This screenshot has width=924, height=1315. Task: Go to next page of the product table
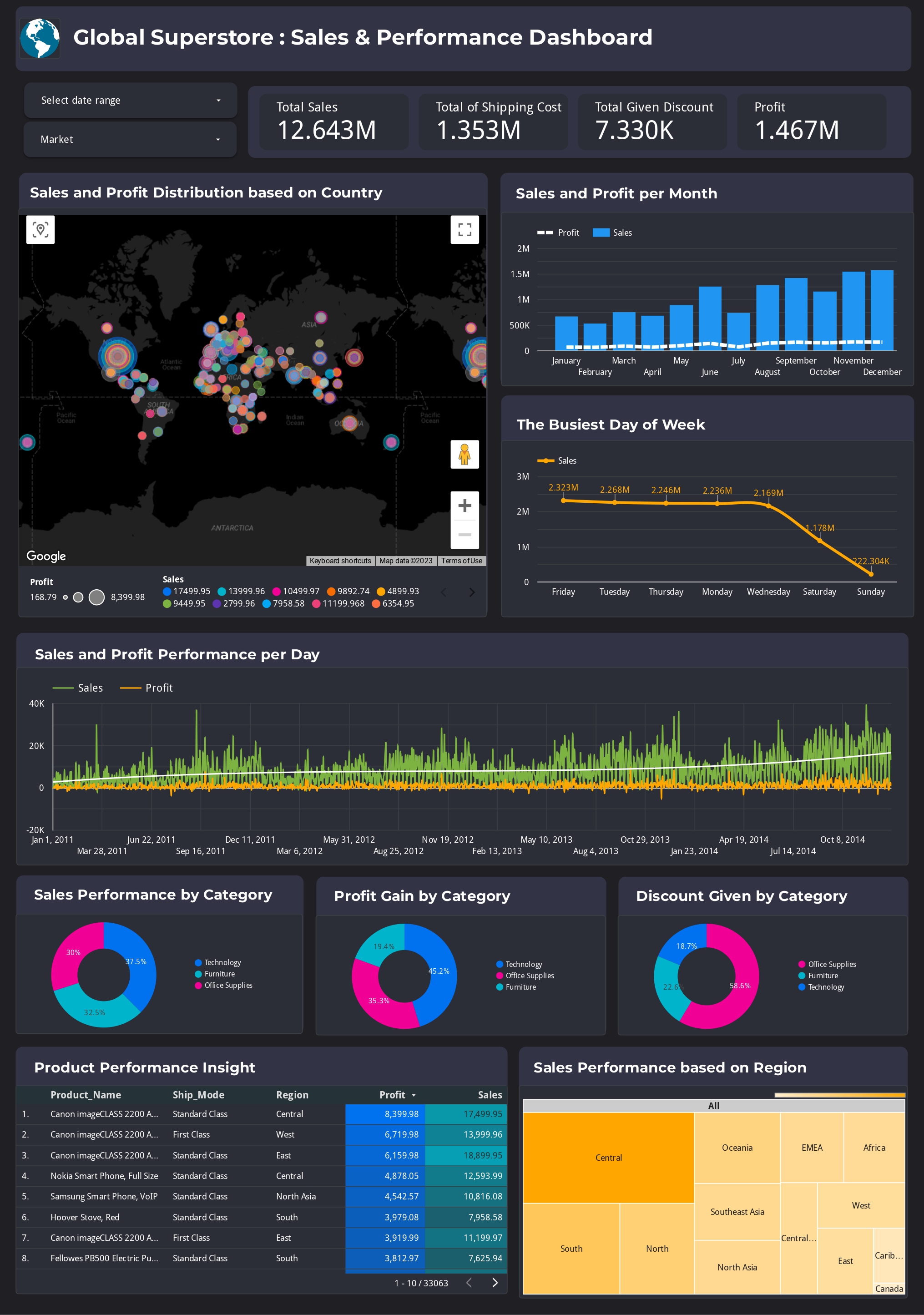(495, 1282)
